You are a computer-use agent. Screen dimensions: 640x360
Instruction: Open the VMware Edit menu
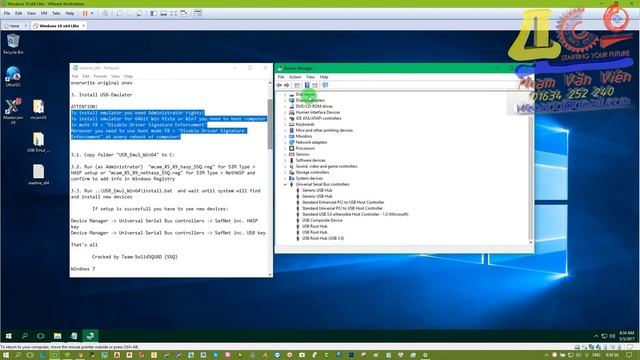pos(19,13)
